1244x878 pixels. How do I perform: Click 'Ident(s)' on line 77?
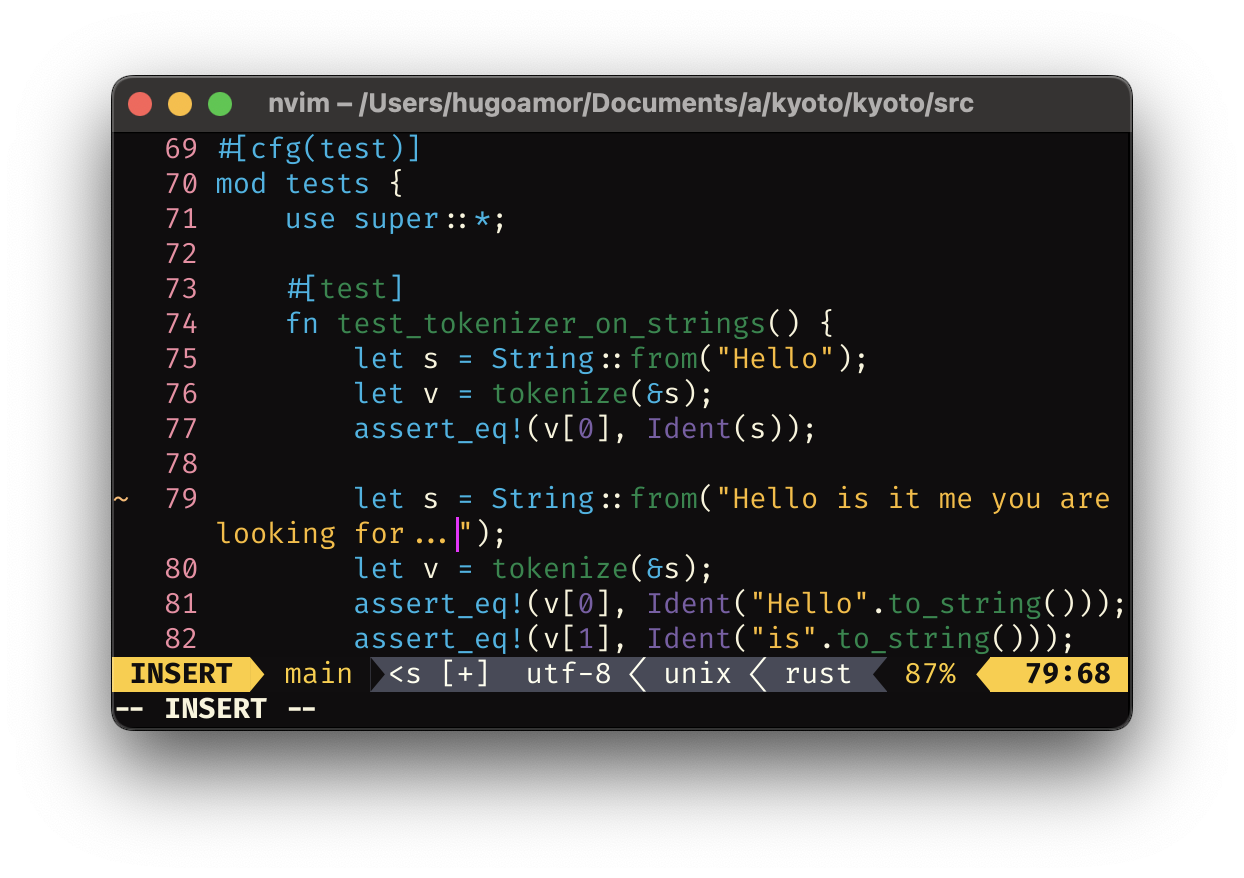point(723,429)
